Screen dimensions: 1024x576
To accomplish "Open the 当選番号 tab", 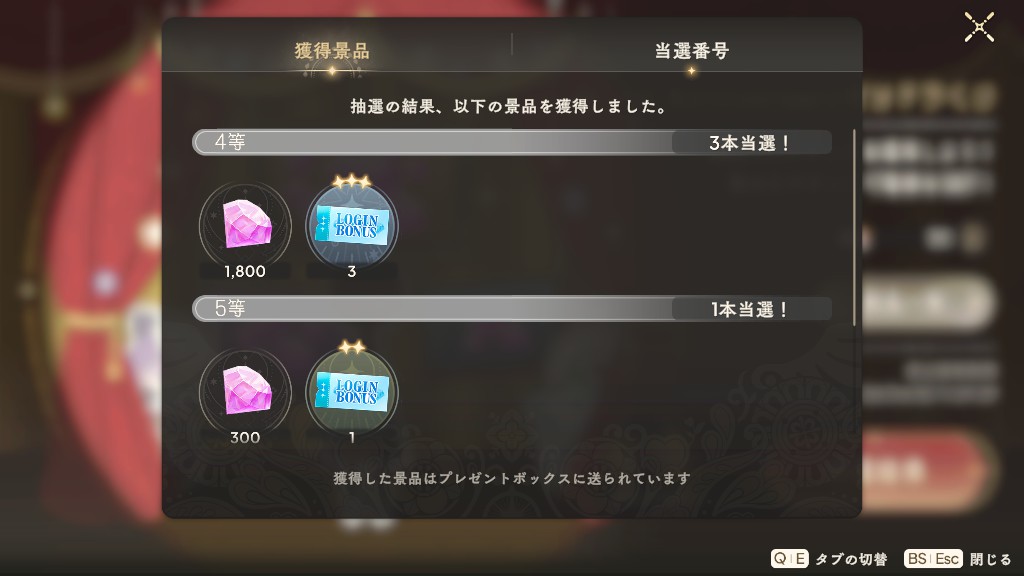I will [692, 51].
